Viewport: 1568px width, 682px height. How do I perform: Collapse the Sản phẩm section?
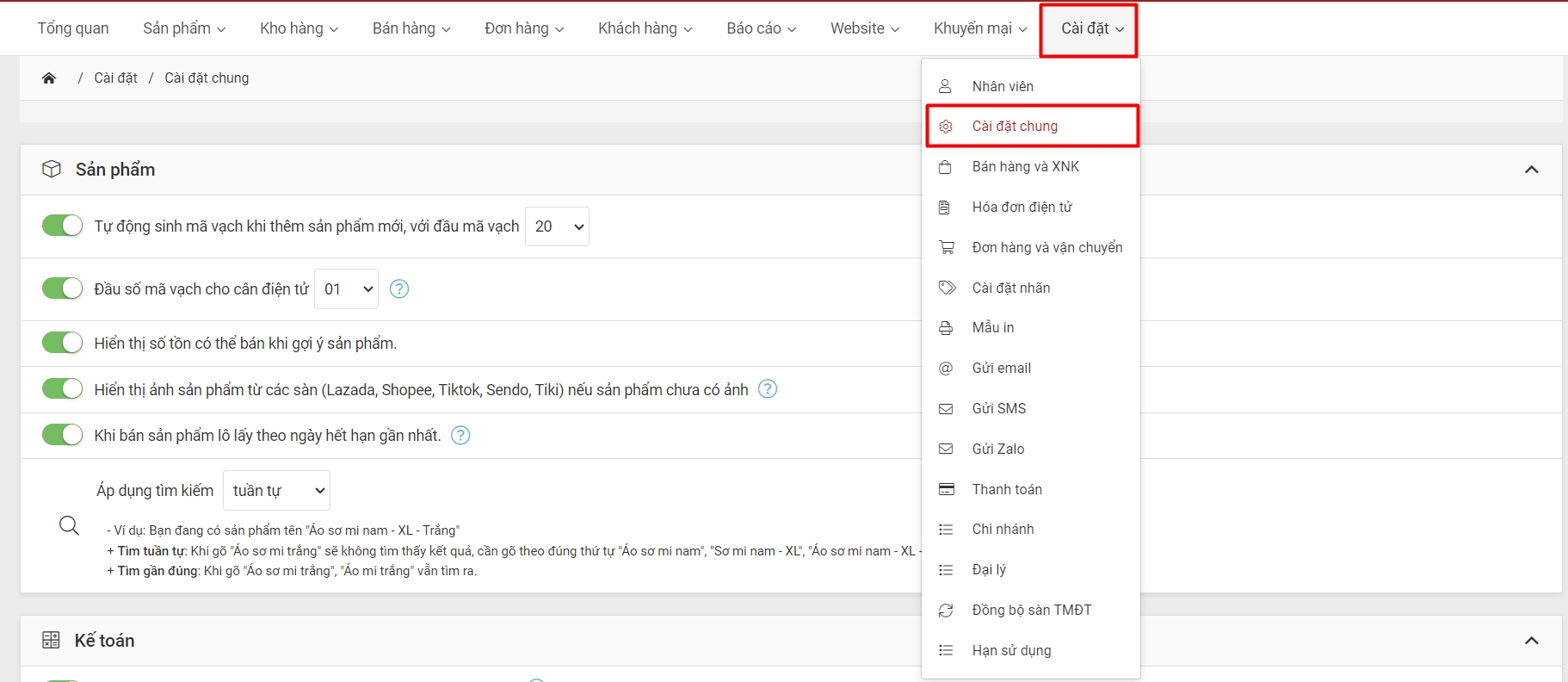[x=1531, y=170]
